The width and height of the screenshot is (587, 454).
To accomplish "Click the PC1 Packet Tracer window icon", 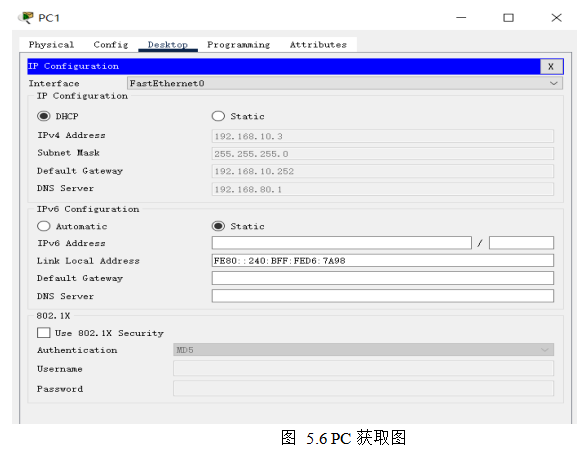I will [26, 18].
